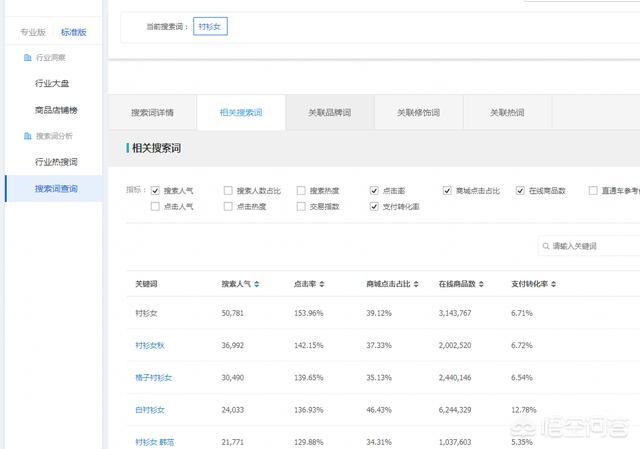Viewport: 640px width, 449px height.
Task: Click the 行业洞察 section icon in sidebar
Action: tap(27, 58)
